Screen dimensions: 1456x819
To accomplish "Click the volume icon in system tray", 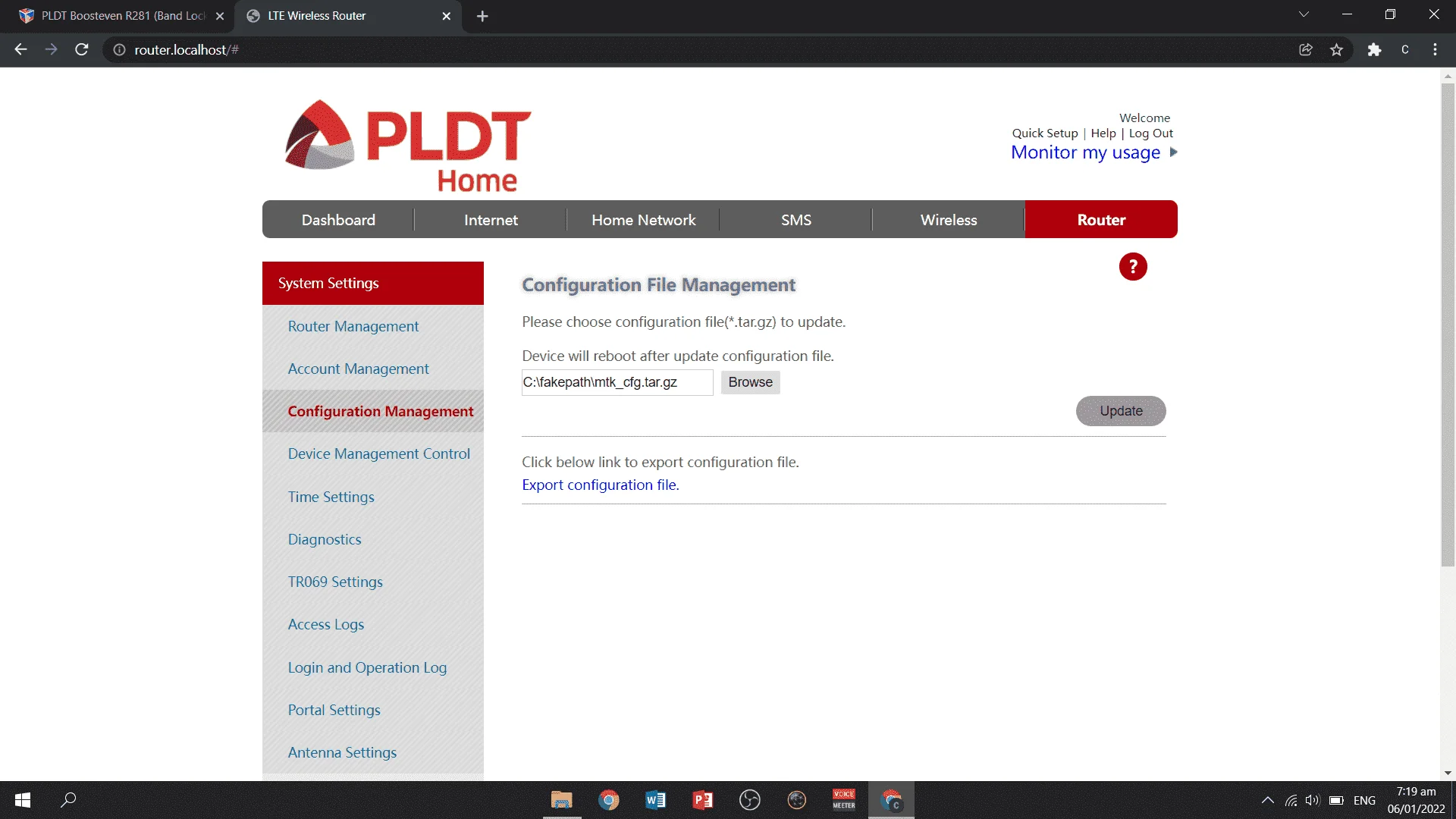I will [x=1313, y=800].
